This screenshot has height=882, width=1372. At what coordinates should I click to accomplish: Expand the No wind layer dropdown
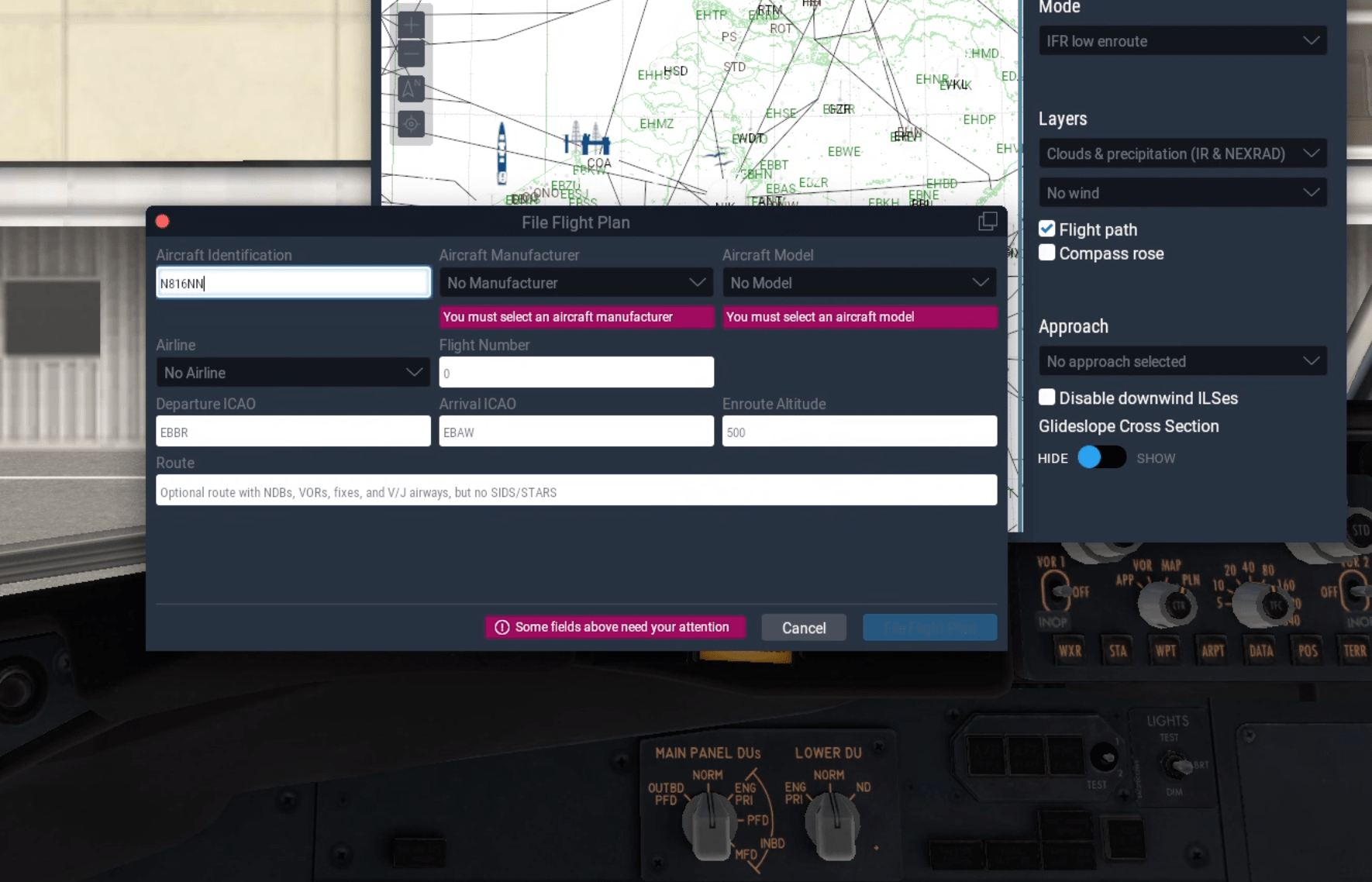[x=1181, y=192]
